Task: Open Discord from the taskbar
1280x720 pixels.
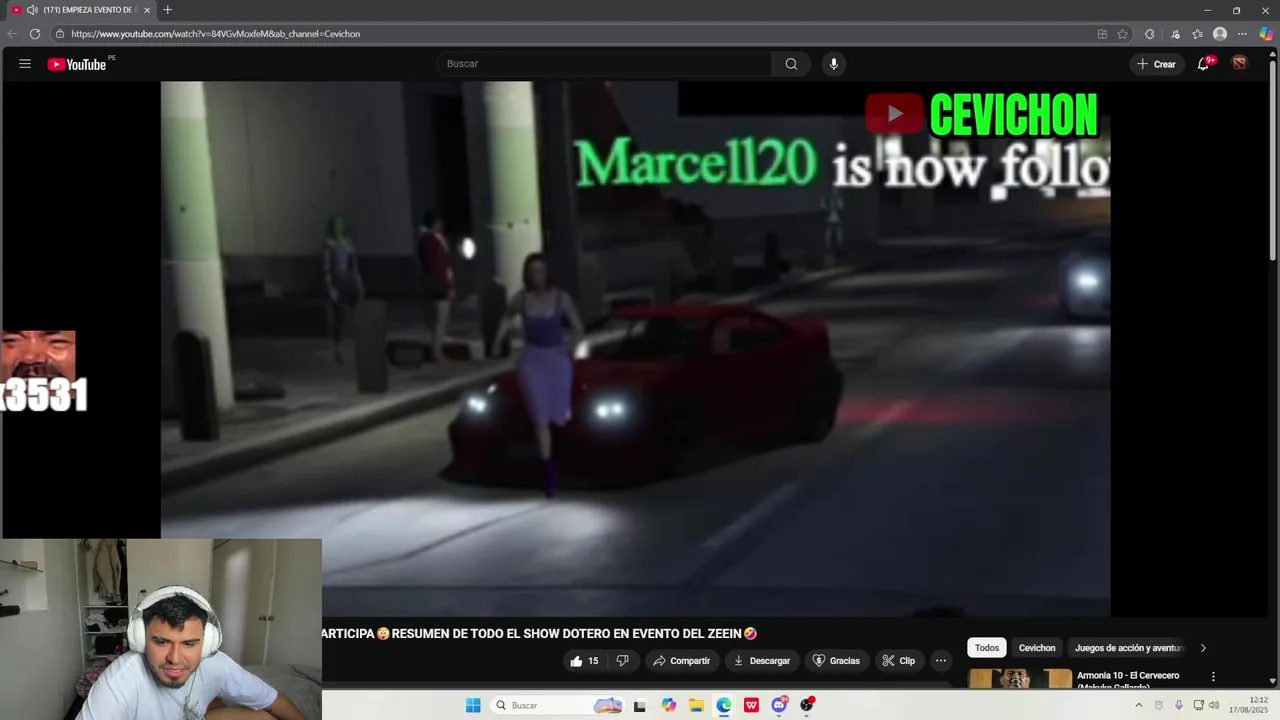Action: click(x=779, y=705)
